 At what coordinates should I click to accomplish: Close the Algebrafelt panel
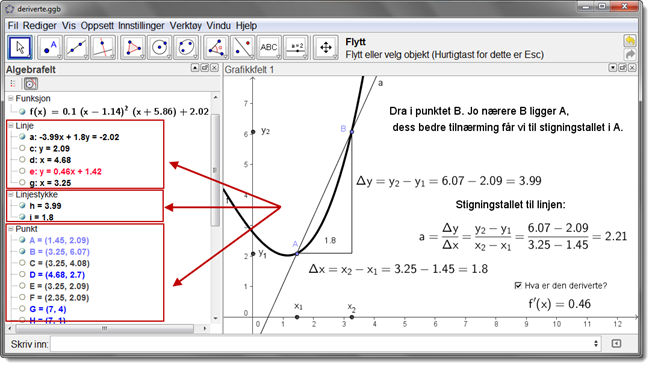(214, 68)
